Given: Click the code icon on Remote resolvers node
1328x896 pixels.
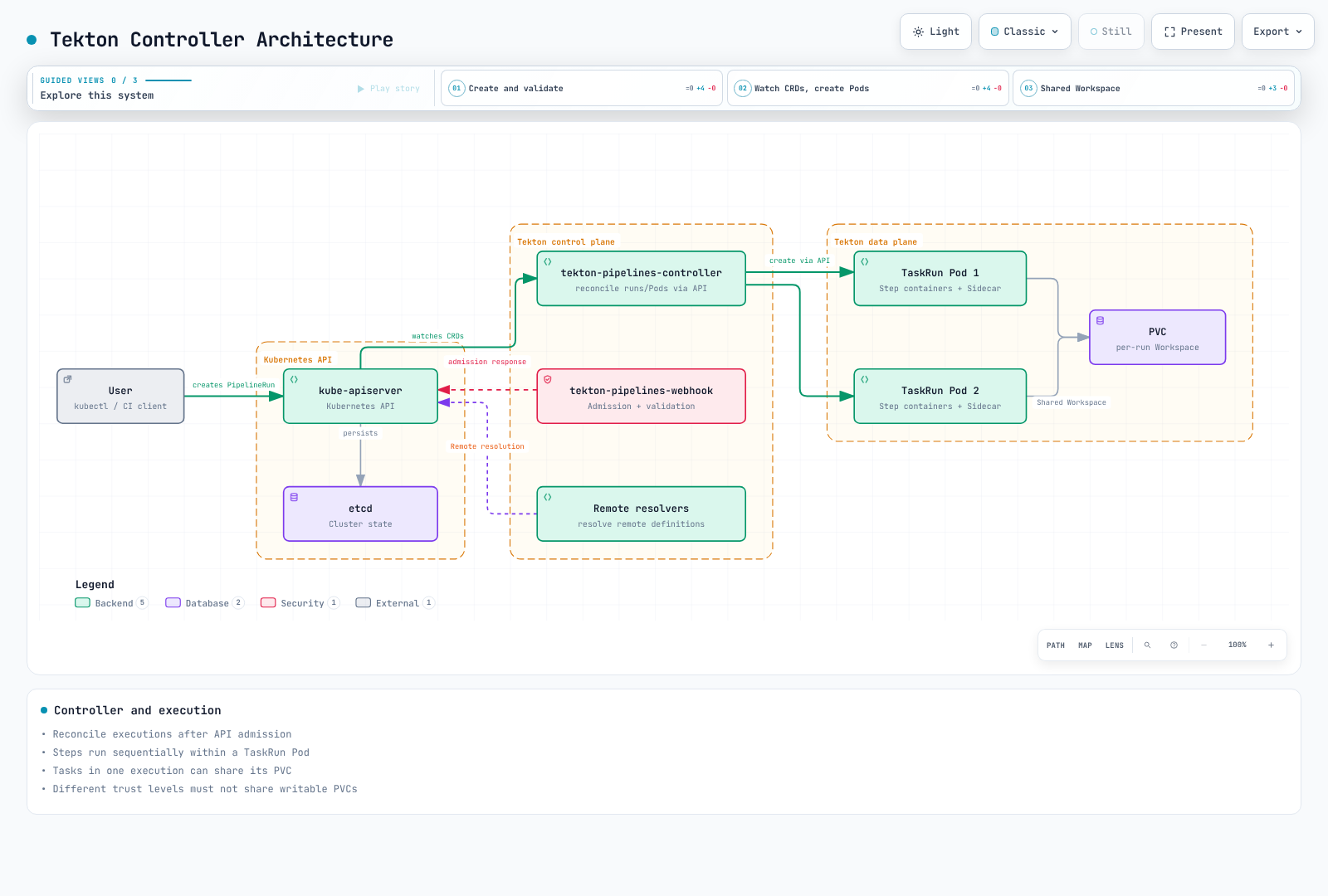Looking at the screenshot, I should point(548,497).
